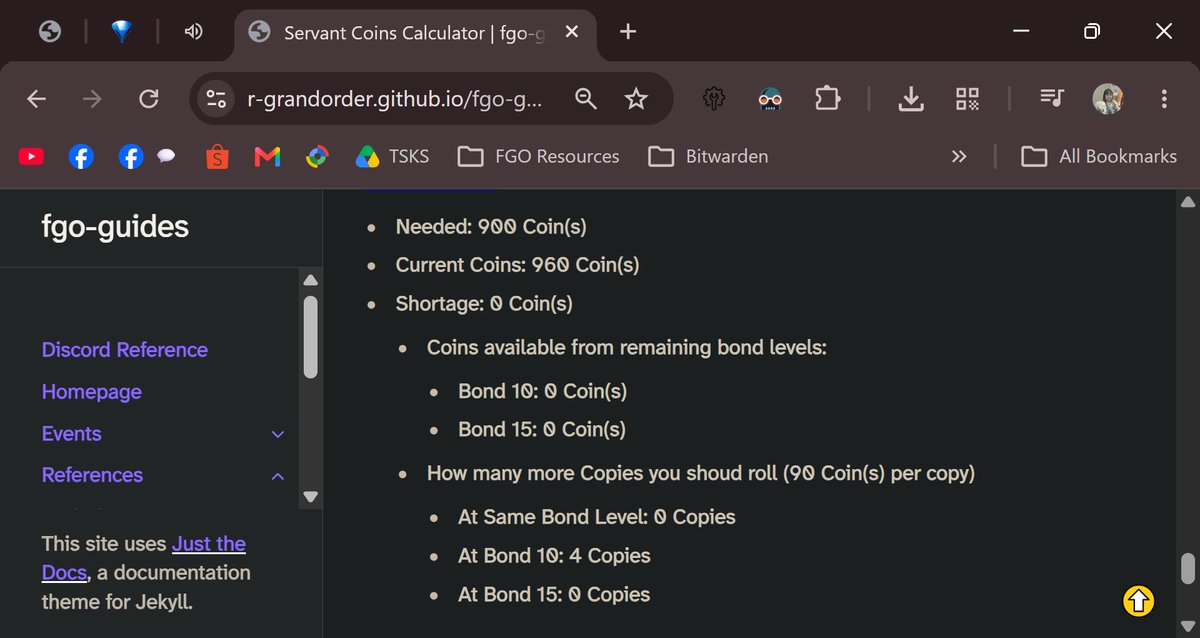The height and width of the screenshot is (638, 1200).
Task: Open the All Bookmarks folder
Action: tap(1098, 156)
